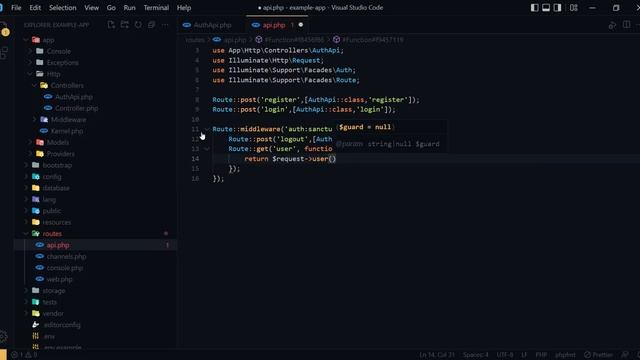Viewport: 640px width, 360px height.
Task: Expand the bootstrap folder chevron
Action: [x=26, y=165]
